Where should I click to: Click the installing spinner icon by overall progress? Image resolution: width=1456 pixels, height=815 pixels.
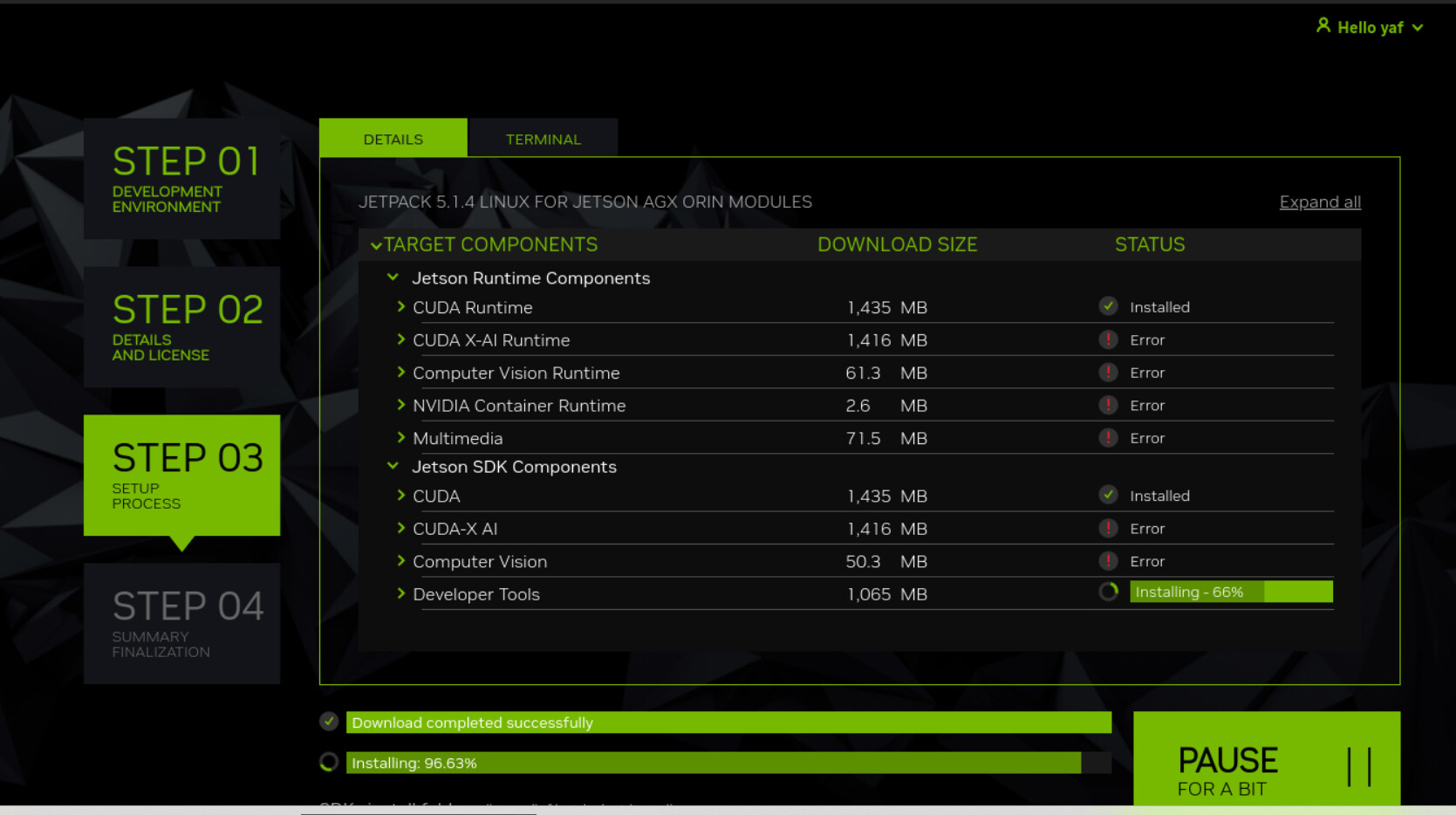[329, 763]
